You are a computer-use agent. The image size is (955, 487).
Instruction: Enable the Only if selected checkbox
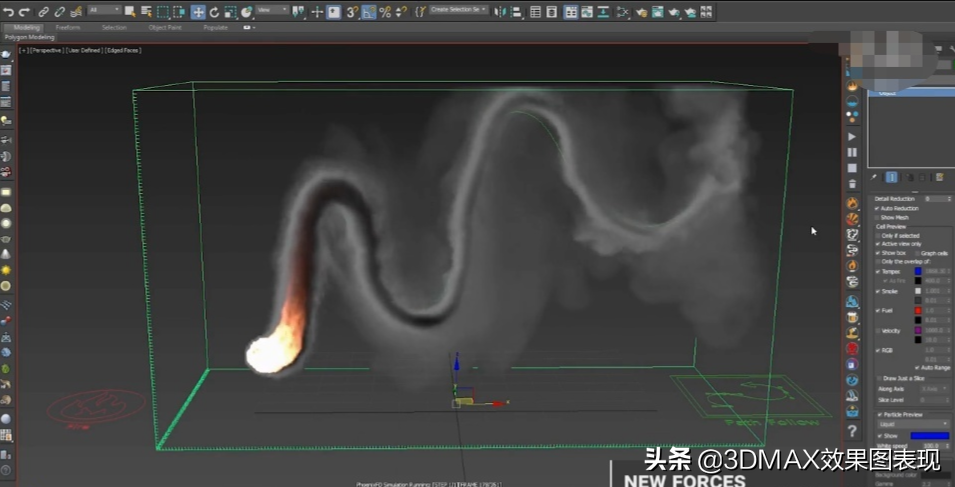878,236
